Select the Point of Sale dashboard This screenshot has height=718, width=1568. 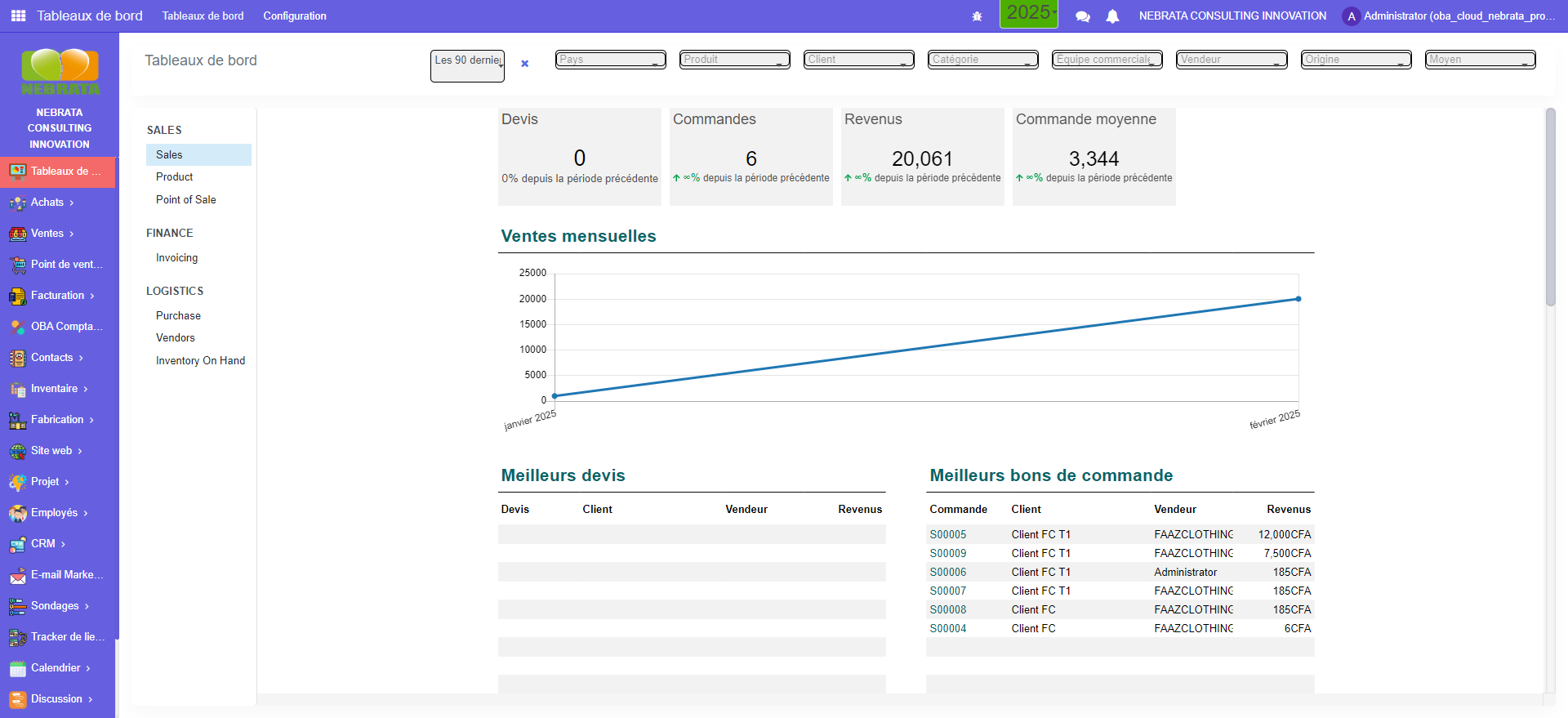click(x=186, y=199)
